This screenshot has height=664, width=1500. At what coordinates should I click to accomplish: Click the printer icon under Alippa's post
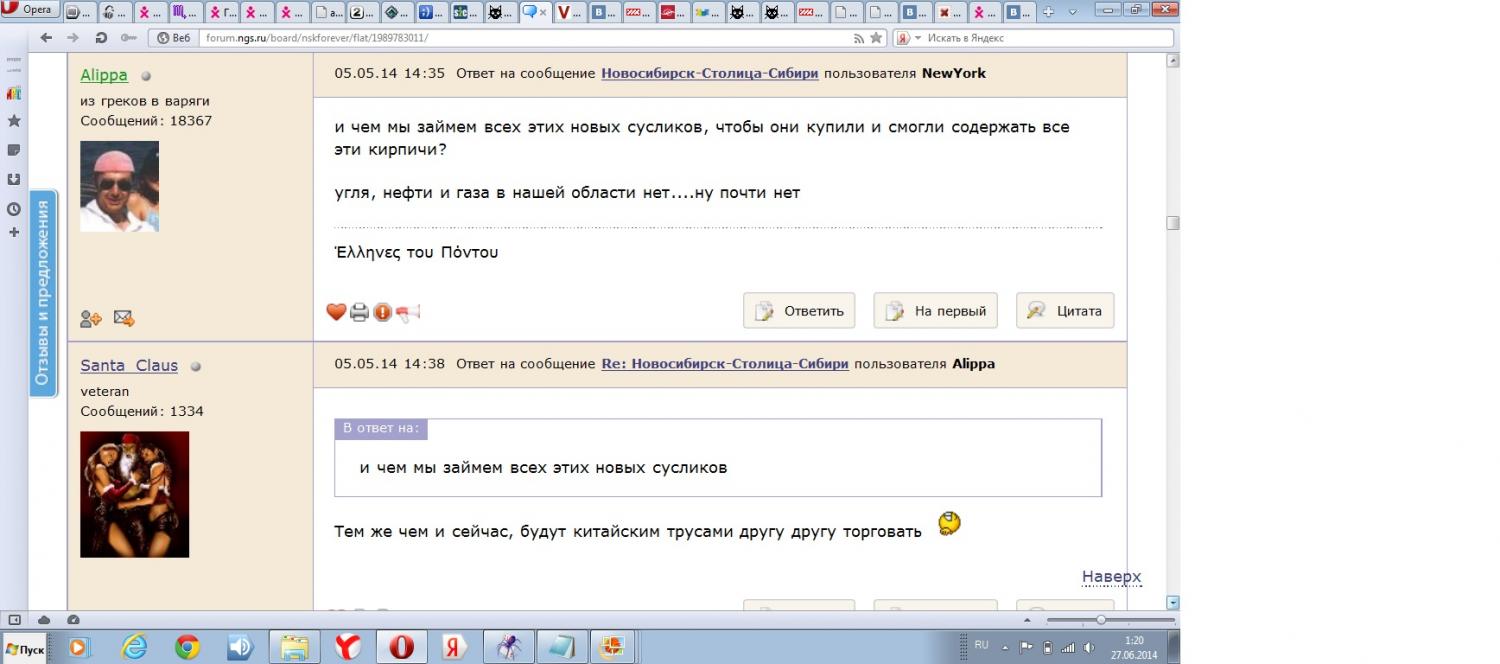(359, 312)
